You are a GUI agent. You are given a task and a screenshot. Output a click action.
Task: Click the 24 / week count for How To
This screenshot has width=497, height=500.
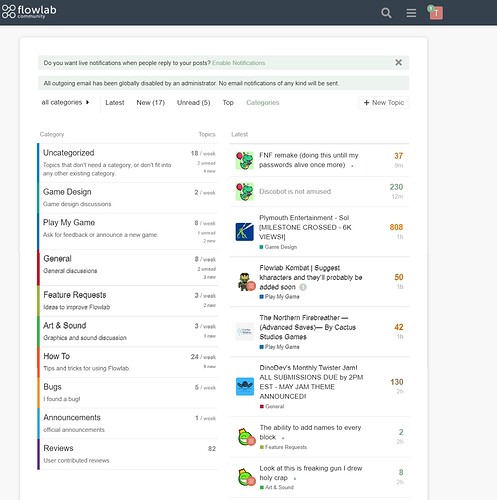pos(203,357)
